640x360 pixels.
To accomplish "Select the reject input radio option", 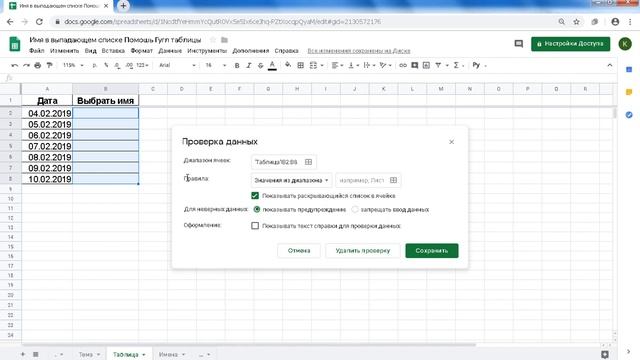I will point(355,209).
